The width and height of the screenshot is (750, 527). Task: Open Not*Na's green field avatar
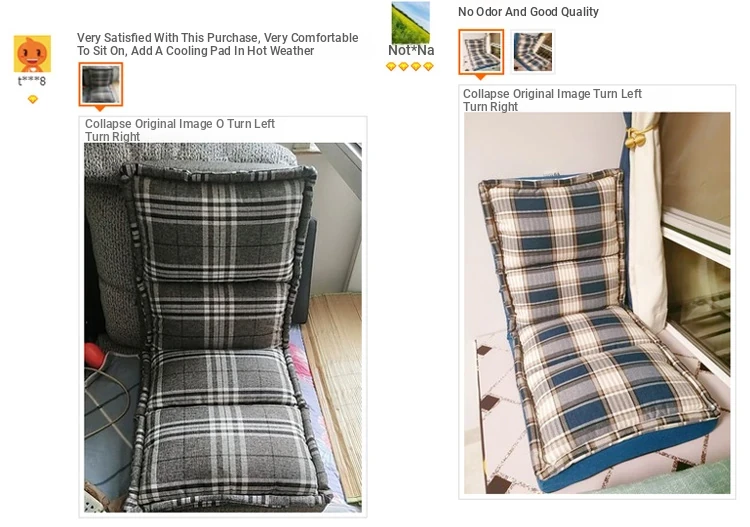tap(410, 22)
